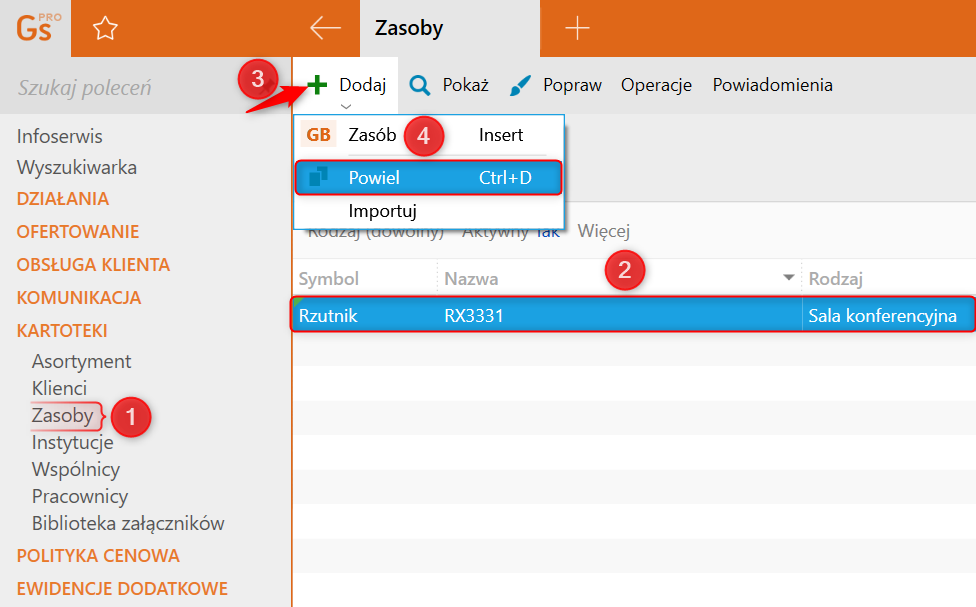Click the Powiel duplicate icon

[x=318, y=178]
